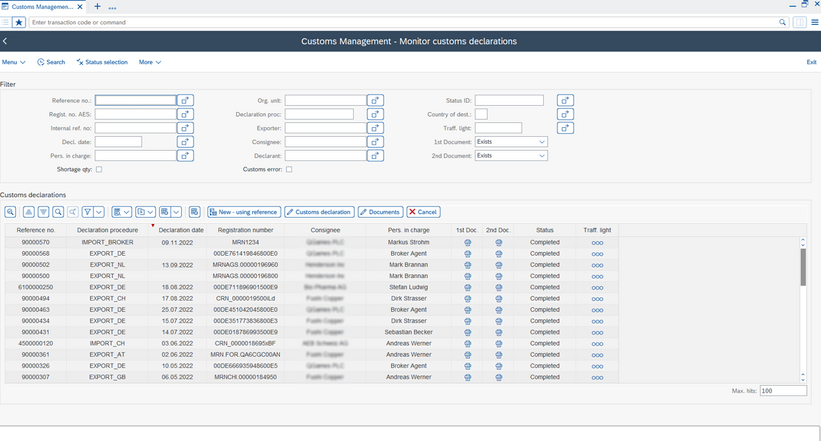Click the search magnifier in command field
Image resolution: width=821 pixels, height=441 pixels.
point(782,23)
